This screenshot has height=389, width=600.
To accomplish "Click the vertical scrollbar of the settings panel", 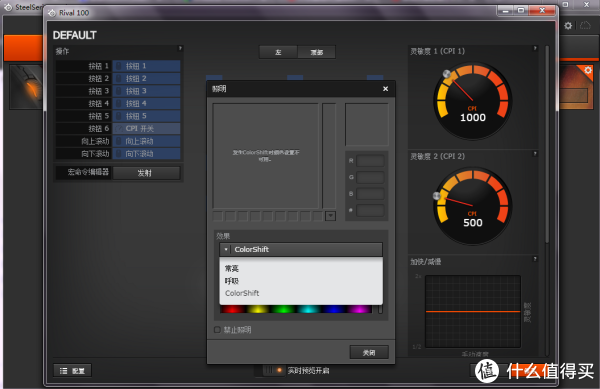I will 547,145.
